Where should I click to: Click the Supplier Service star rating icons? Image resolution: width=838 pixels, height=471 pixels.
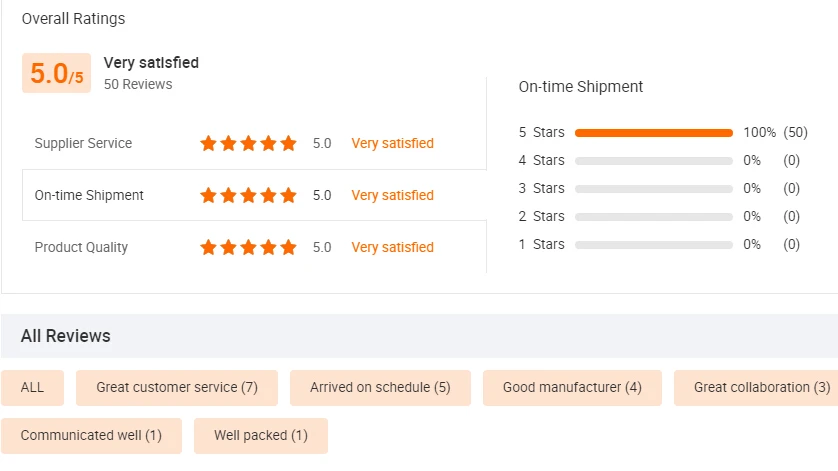coord(248,143)
